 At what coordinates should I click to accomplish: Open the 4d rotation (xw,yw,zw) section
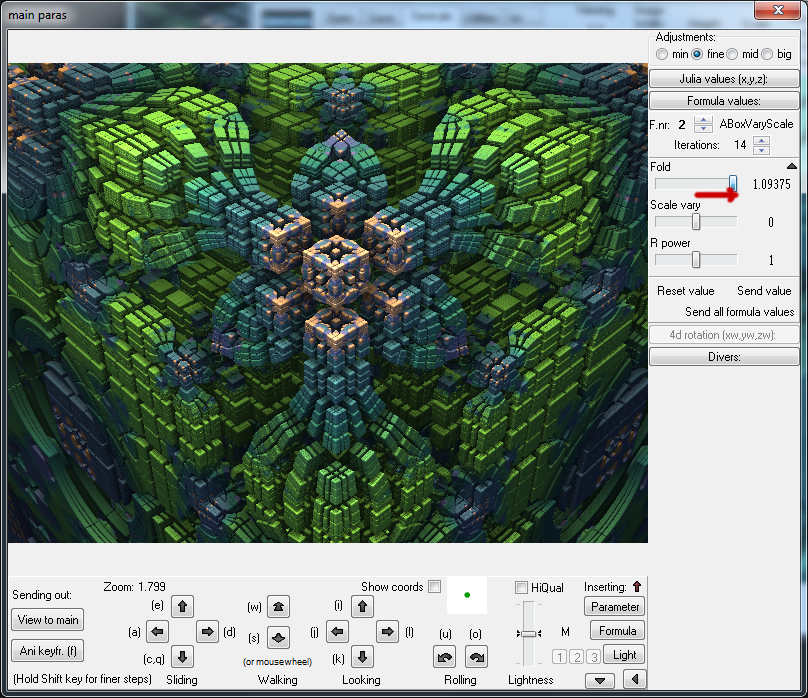coord(724,335)
